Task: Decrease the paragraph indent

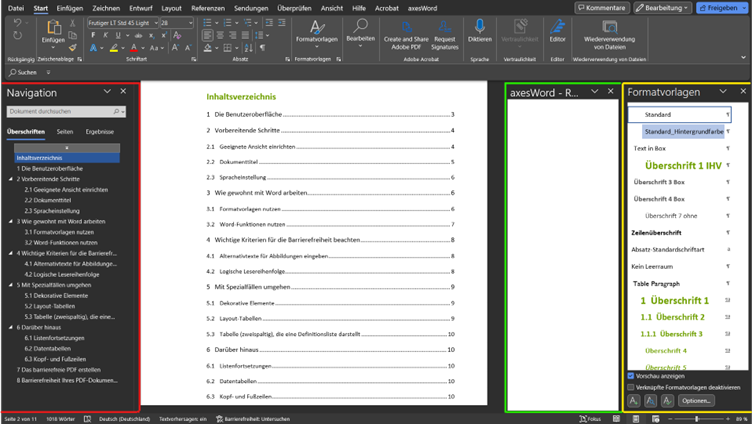Action: 269,23
